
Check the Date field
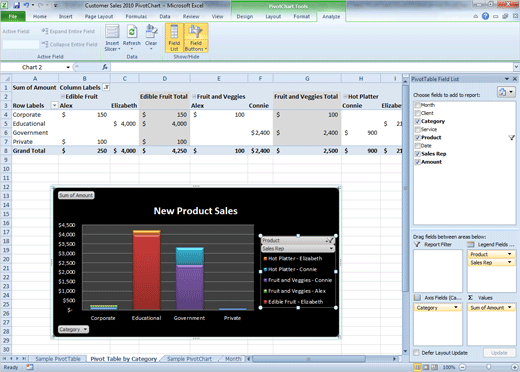[417, 146]
